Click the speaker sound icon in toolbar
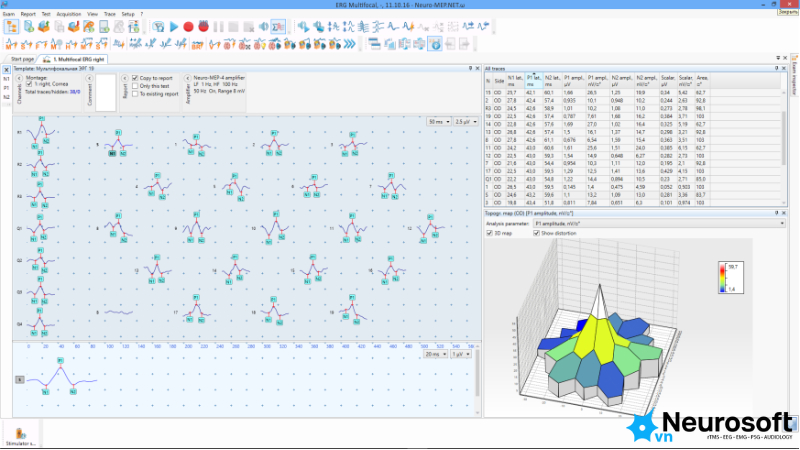800x450 pixels. 263,27
